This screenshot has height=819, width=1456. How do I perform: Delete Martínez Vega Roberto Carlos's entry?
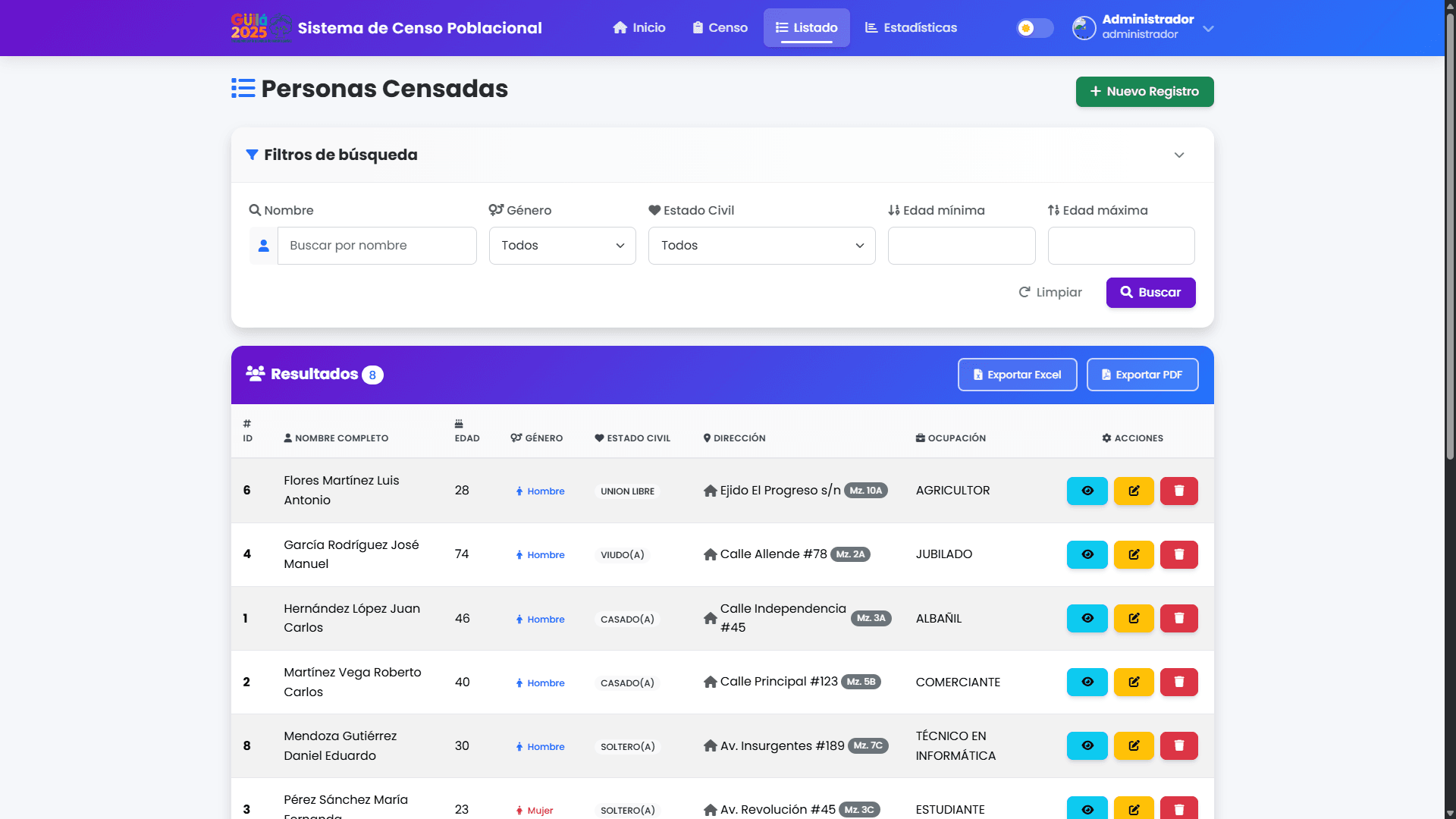tap(1178, 682)
